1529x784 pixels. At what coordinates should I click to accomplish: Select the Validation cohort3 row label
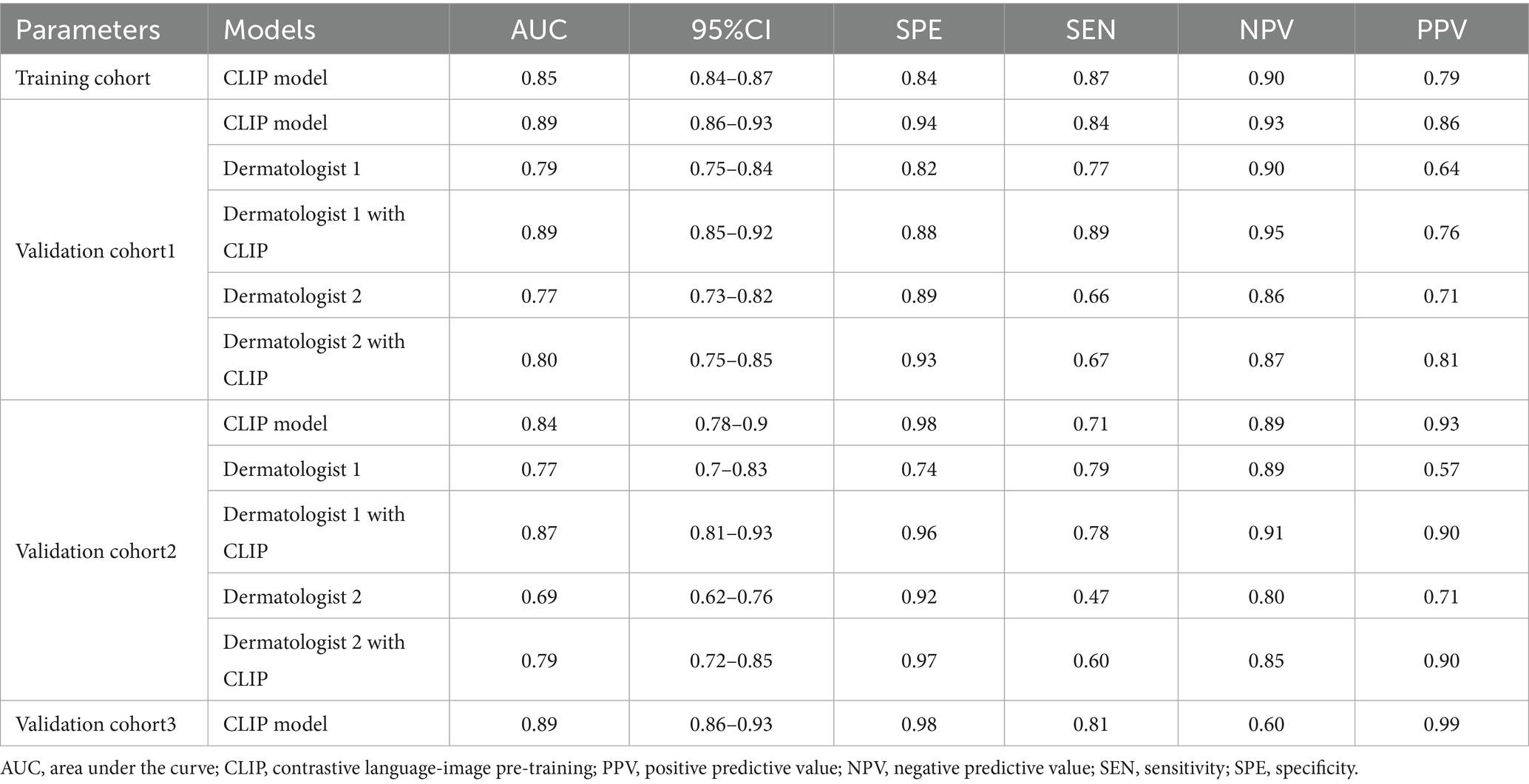tap(96, 723)
